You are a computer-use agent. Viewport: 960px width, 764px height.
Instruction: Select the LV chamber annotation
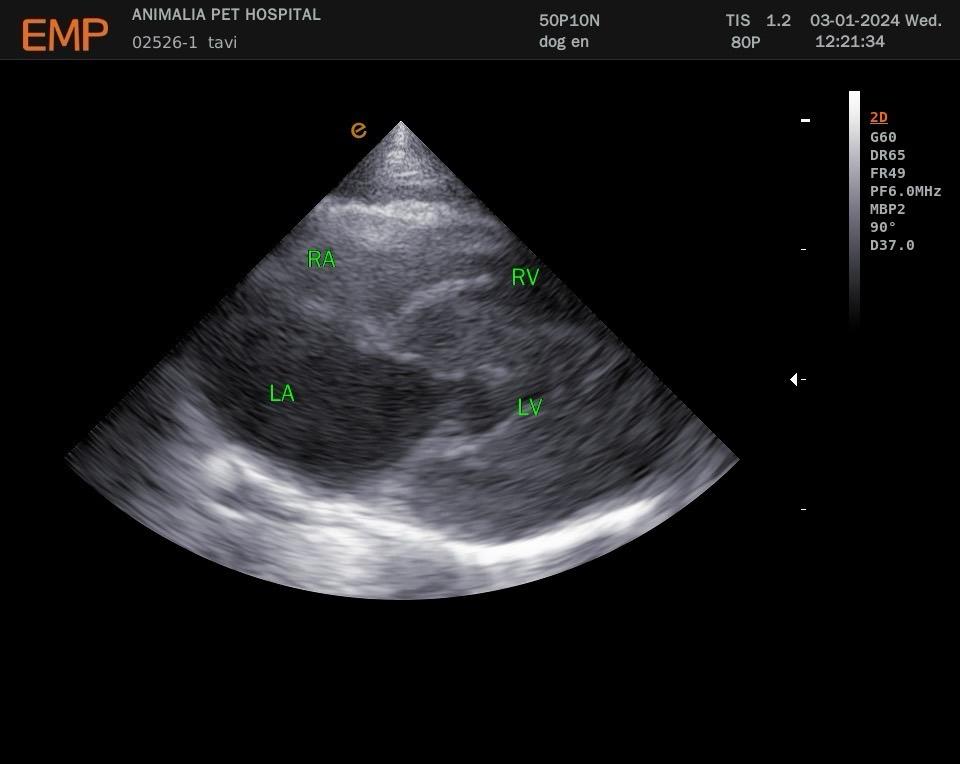coord(530,407)
